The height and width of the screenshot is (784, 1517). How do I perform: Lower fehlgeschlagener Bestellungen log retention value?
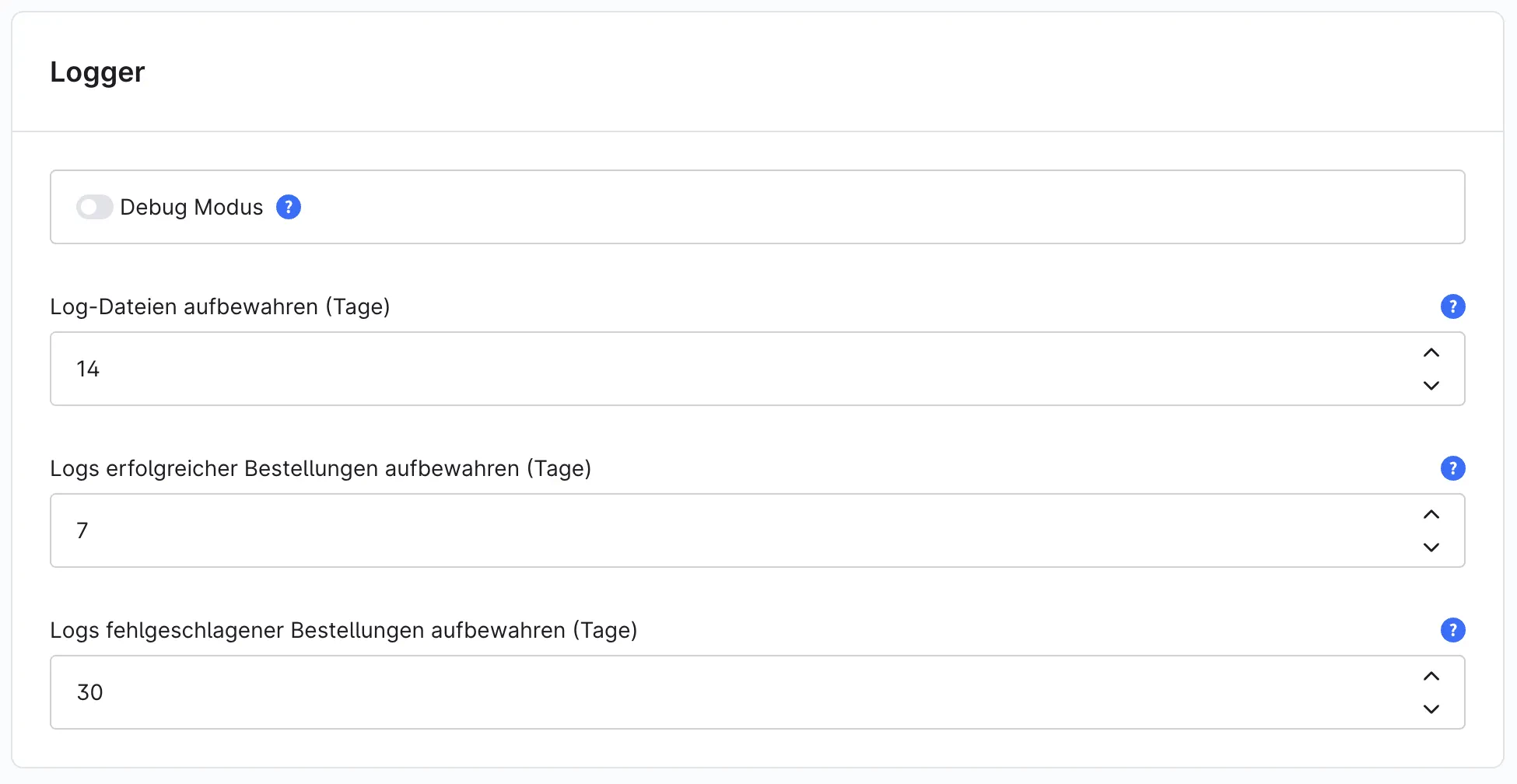1431,709
